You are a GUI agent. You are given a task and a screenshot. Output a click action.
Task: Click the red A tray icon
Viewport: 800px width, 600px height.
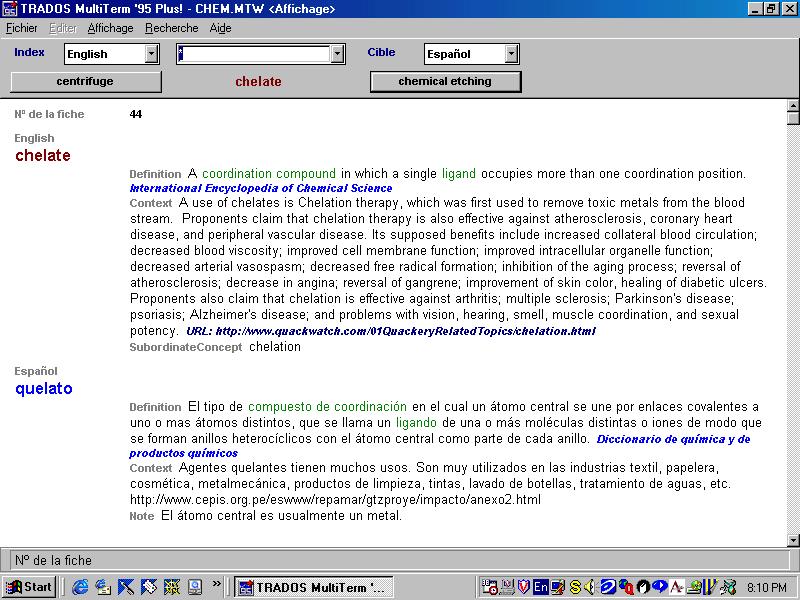tap(677, 587)
